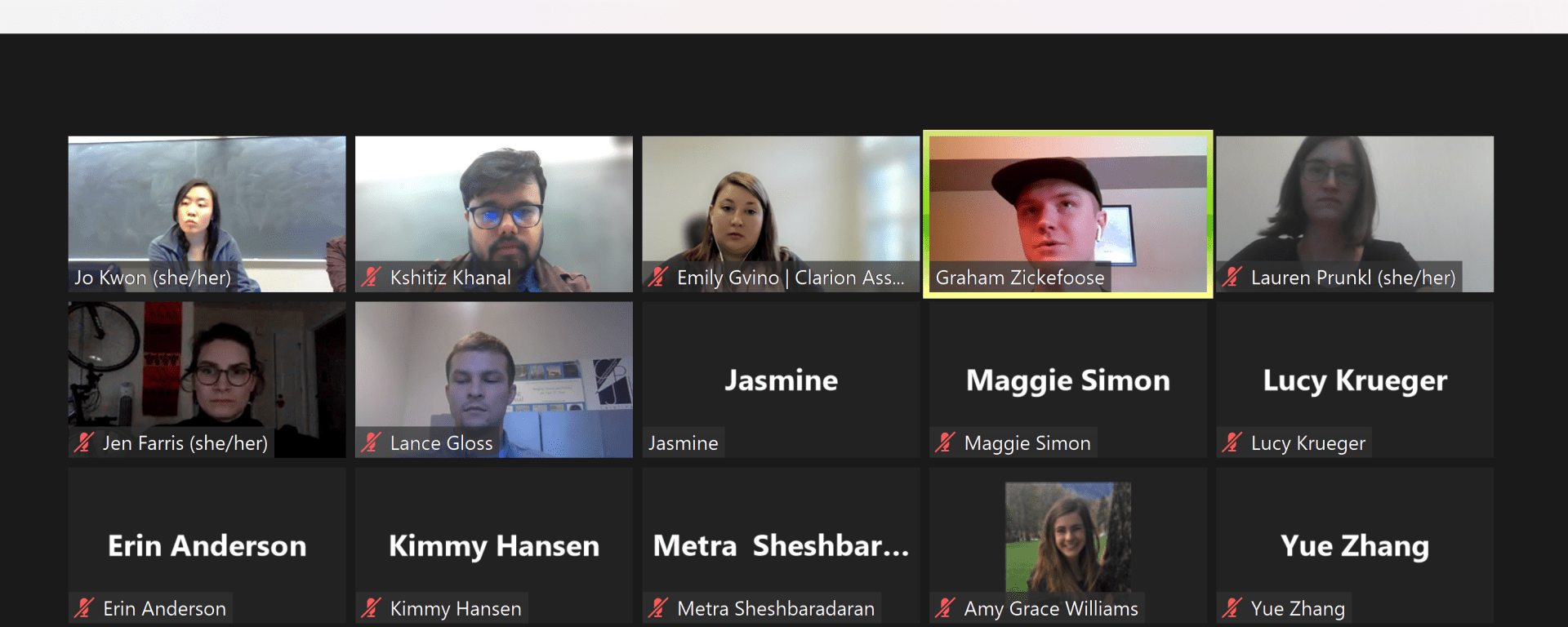Image resolution: width=1568 pixels, height=627 pixels.
Task: Click muted mic icon beside Maggie Simon
Action: click(x=945, y=443)
